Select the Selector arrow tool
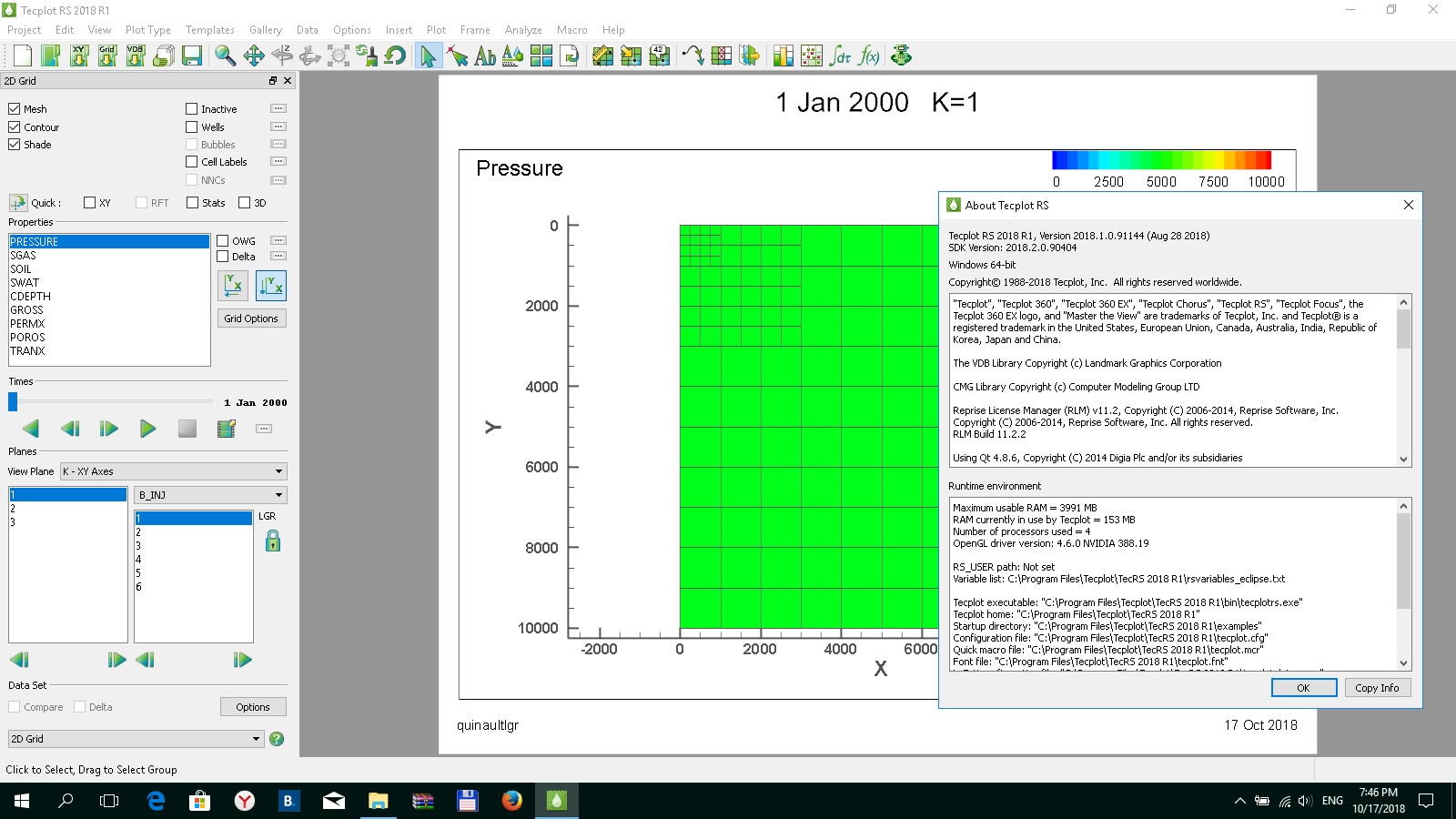 tap(428, 56)
